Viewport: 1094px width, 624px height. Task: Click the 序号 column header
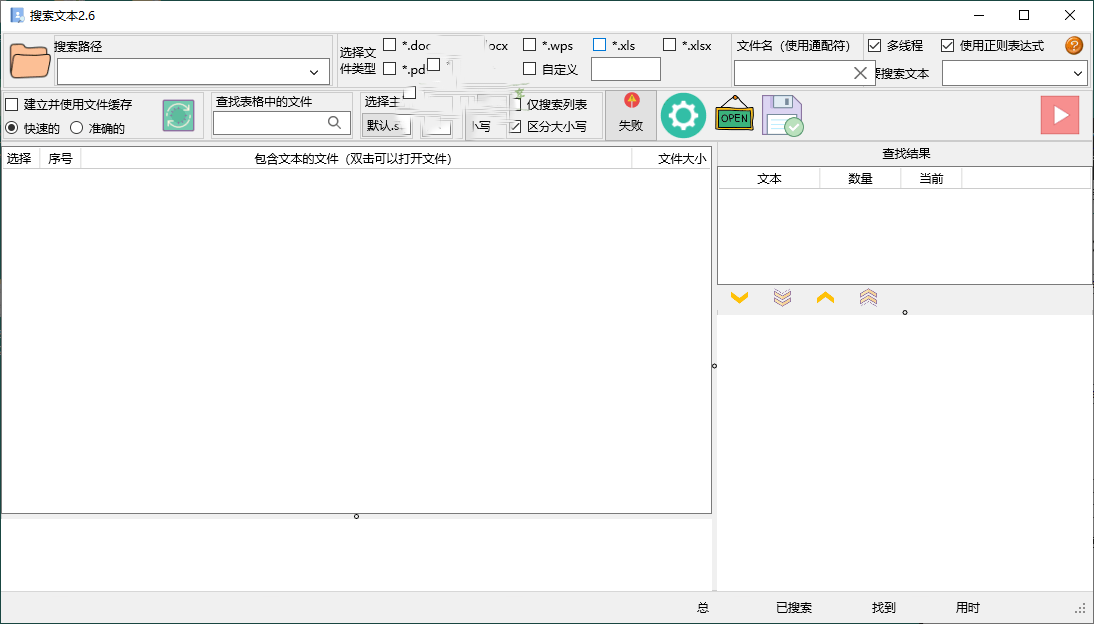coord(60,158)
